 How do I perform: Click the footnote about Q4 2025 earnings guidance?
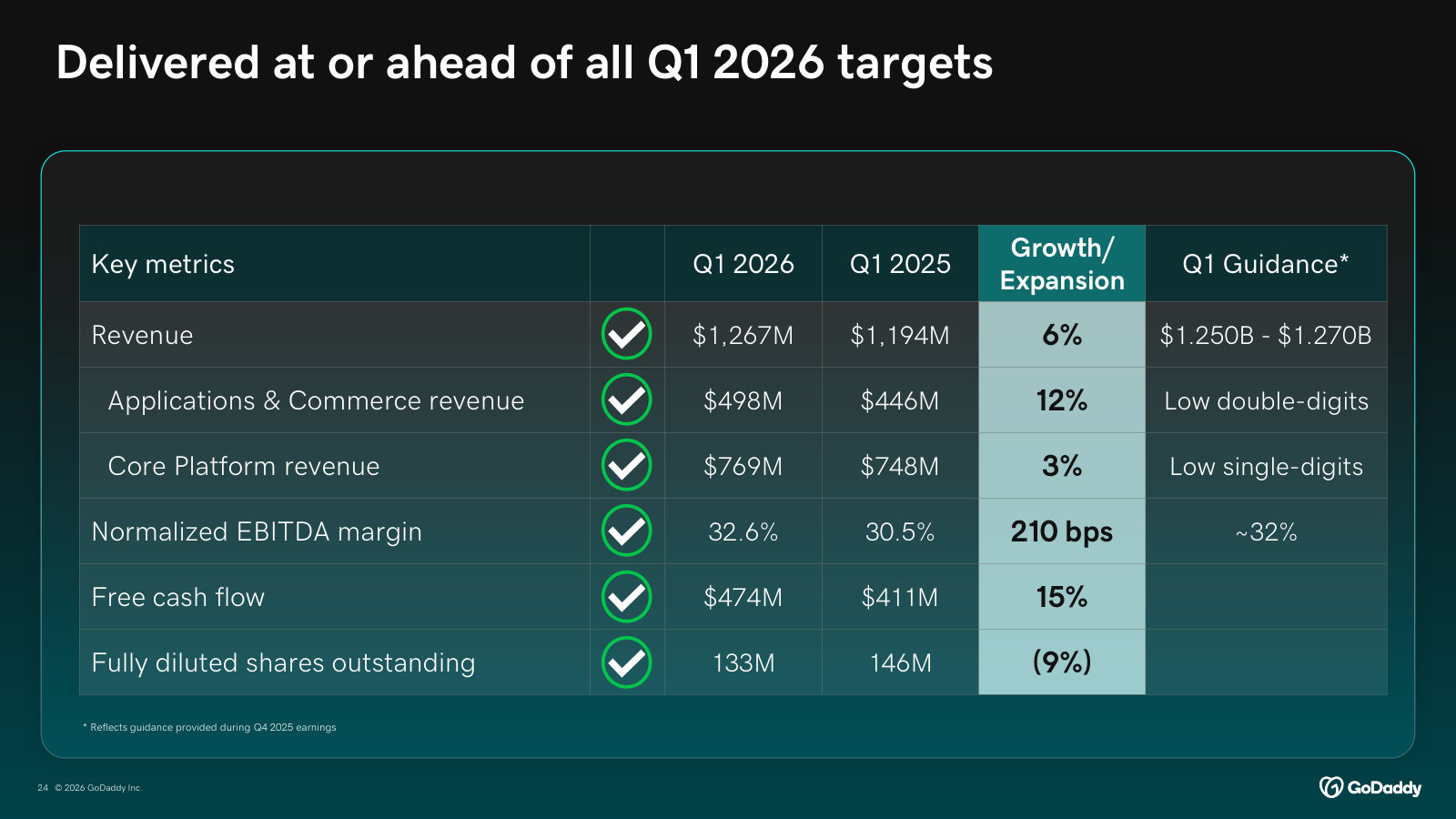point(209,727)
